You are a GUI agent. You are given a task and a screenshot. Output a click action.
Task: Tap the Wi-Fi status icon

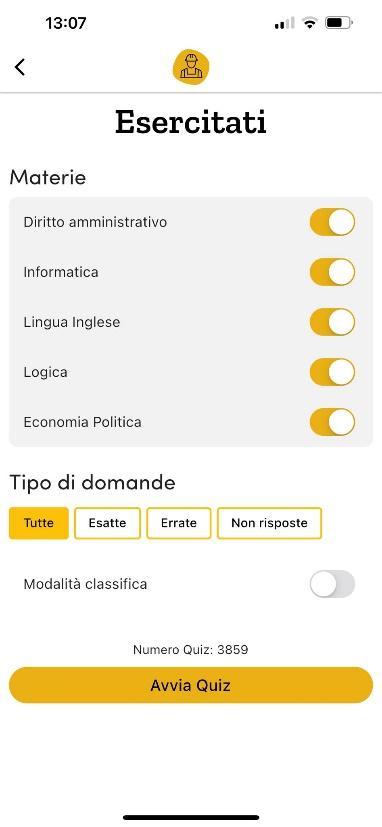coord(310,23)
